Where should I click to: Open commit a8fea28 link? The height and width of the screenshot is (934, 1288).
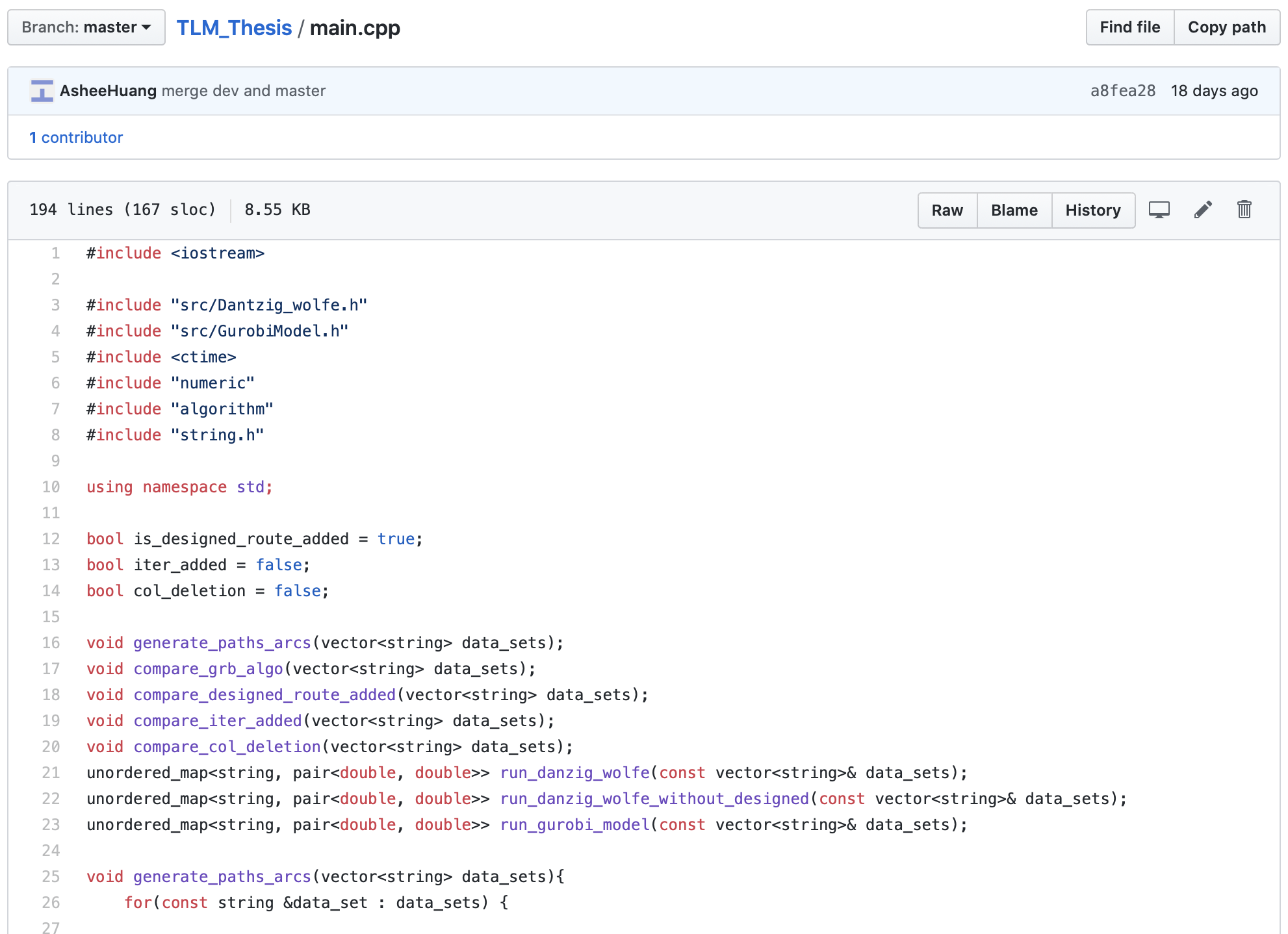pos(1122,91)
